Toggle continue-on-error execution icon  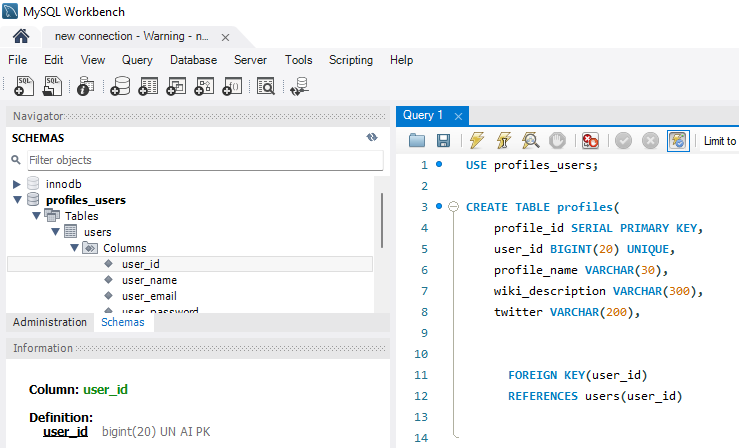click(x=590, y=140)
